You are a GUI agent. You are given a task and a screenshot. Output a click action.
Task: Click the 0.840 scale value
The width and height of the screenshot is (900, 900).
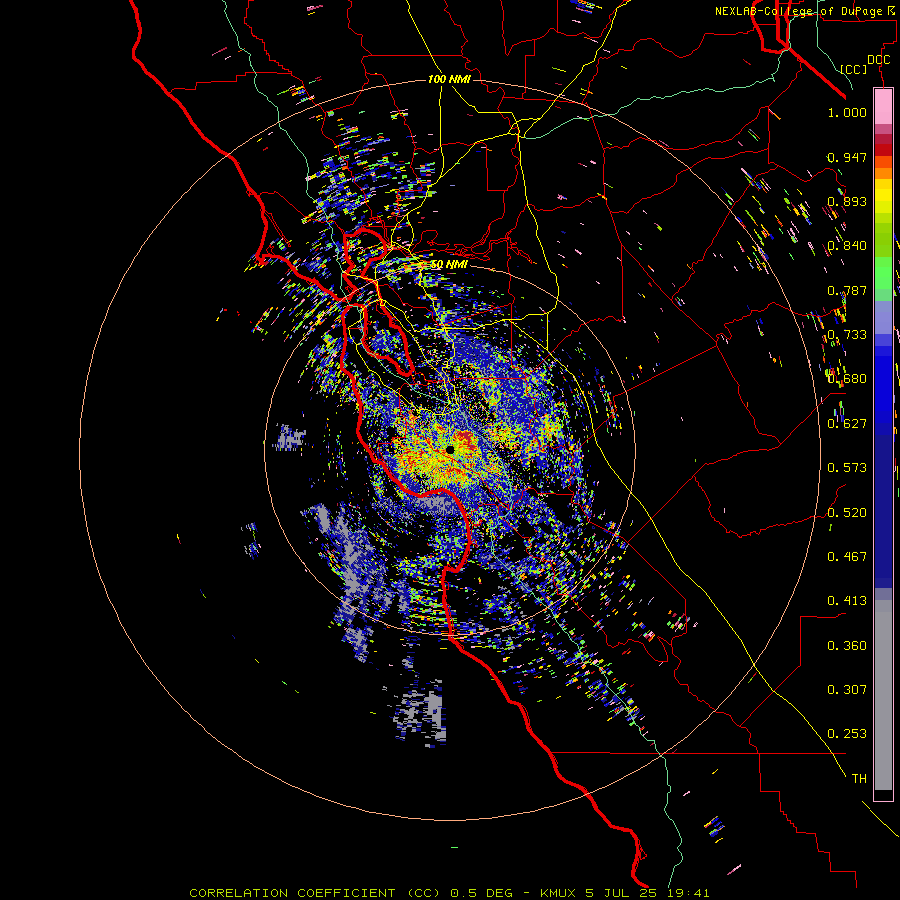coord(847,246)
